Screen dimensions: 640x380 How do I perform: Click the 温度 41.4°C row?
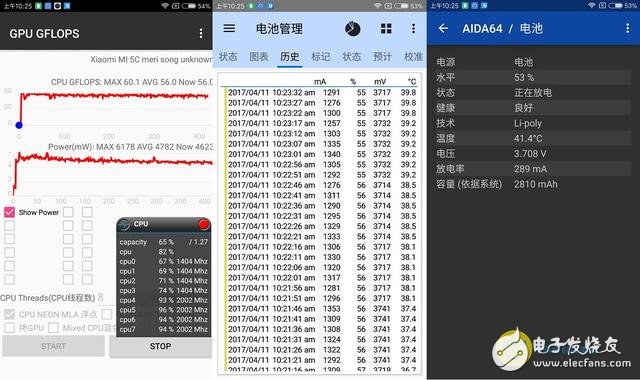(533, 138)
